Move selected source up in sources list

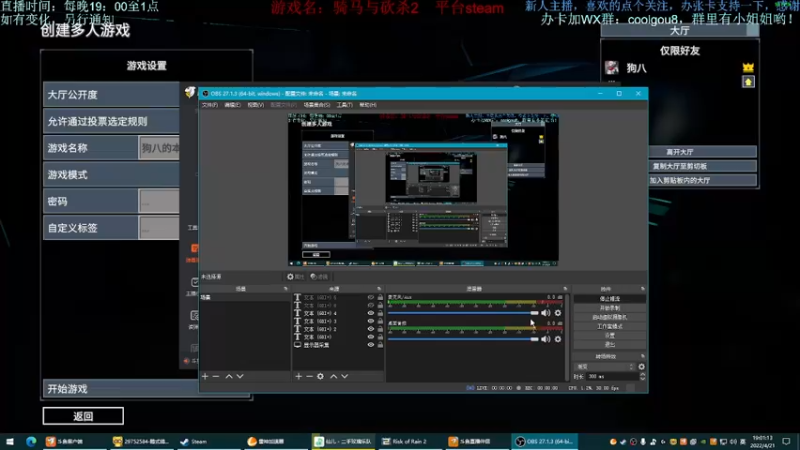(x=333, y=377)
